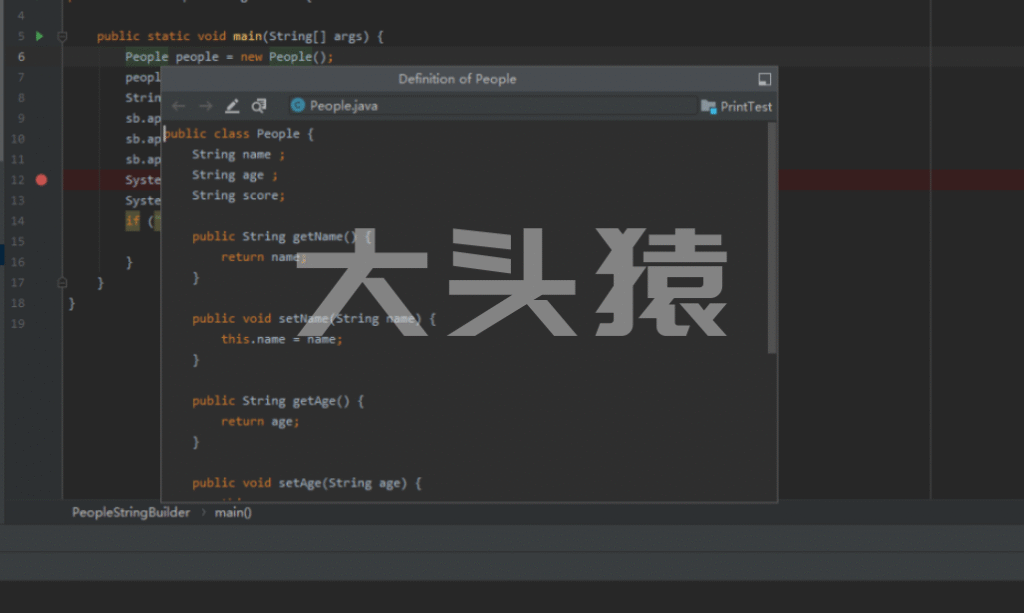Viewport: 1024px width, 613px height.
Task: Click the fold end marker at line 17
Action: 62,283
